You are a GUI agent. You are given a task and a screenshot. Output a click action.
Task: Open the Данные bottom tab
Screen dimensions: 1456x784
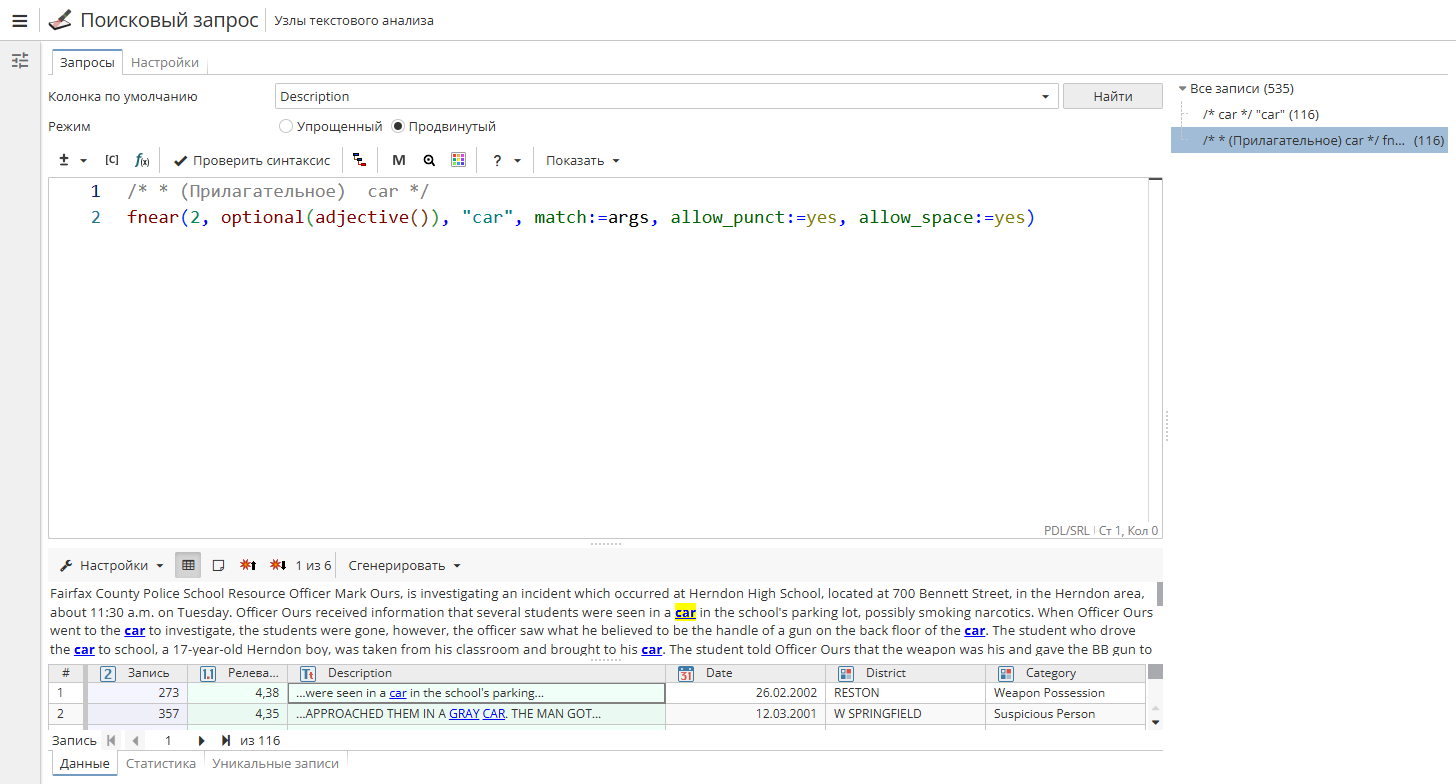coord(84,763)
